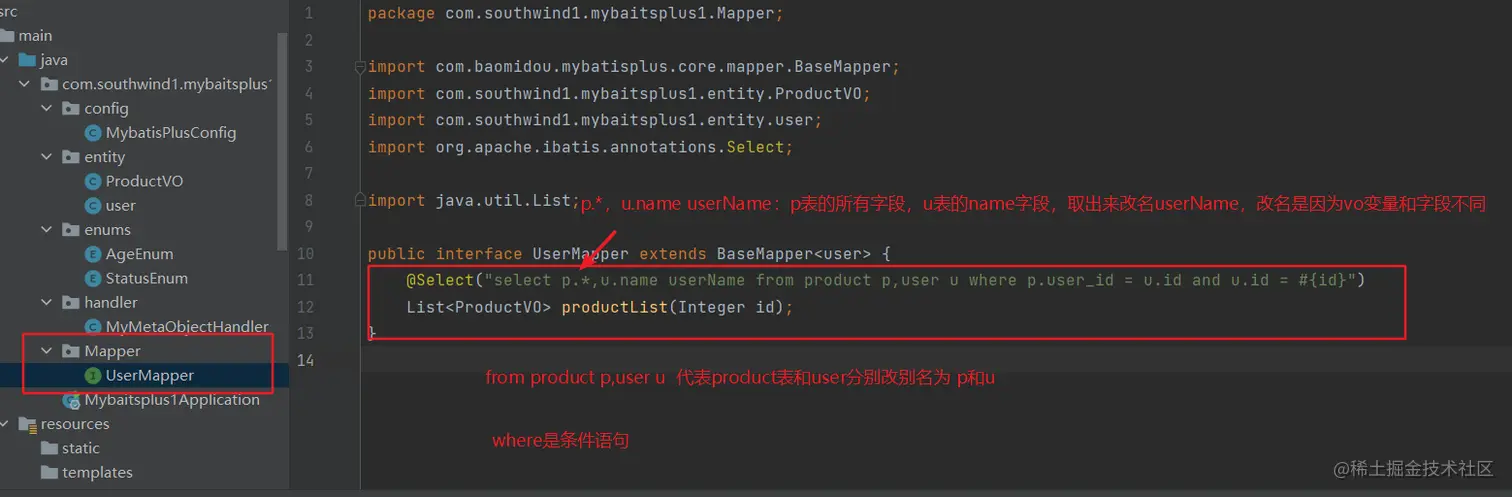Collapse the com.southwind1 package chevron
Screen dimensions: 1512x497
tap(25, 84)
